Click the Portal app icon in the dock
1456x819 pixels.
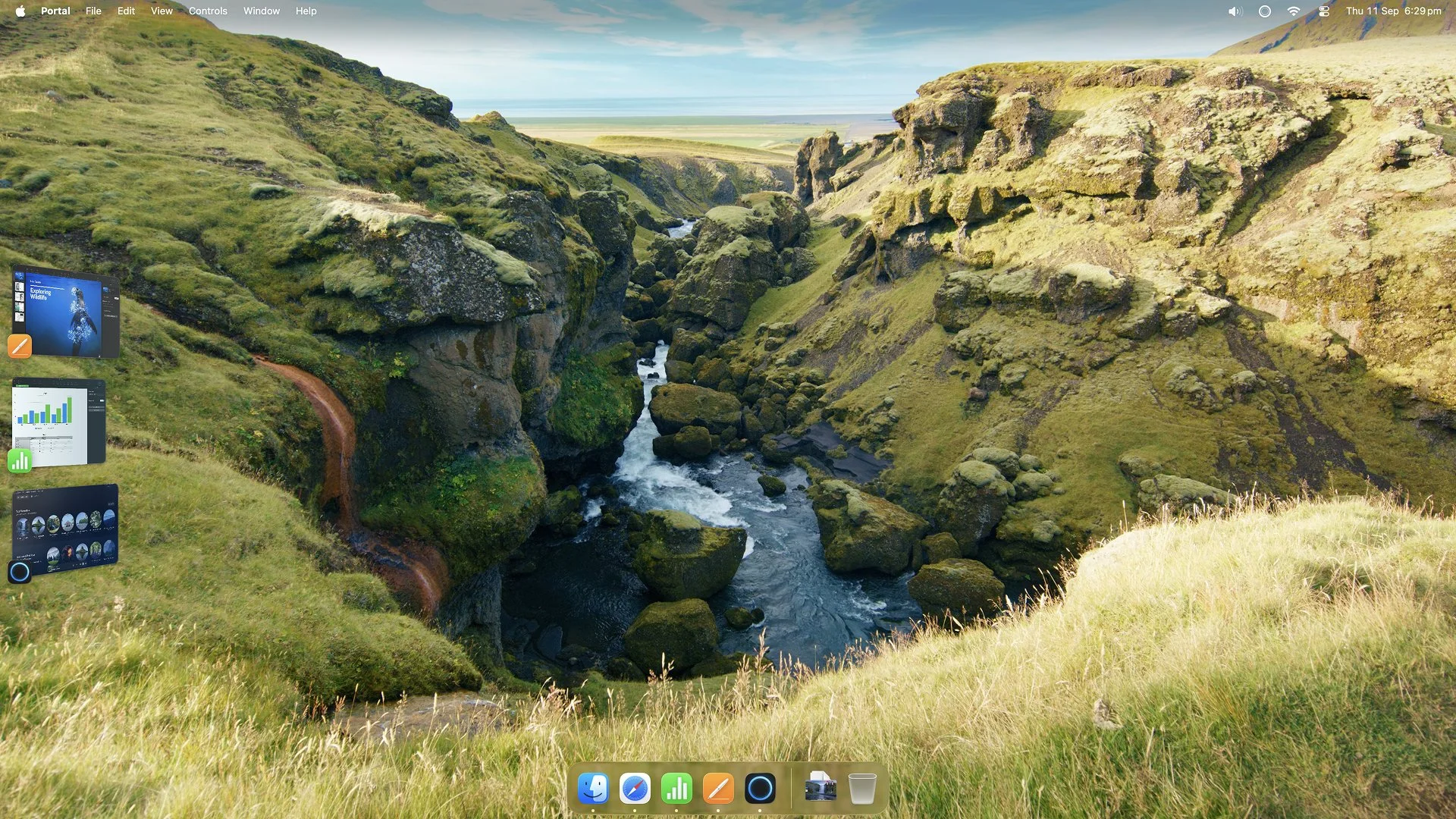(760, 789)
